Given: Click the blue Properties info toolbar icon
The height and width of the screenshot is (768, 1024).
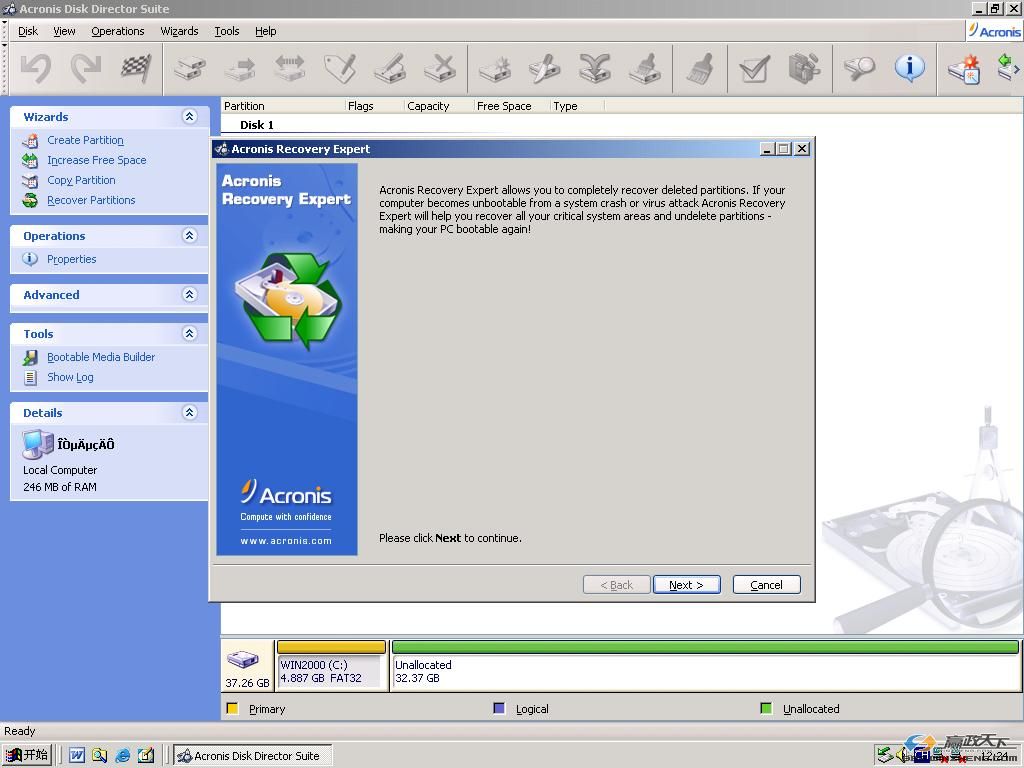Looking at the screenshot, I should pyautogui.click(x=910, y=69).
